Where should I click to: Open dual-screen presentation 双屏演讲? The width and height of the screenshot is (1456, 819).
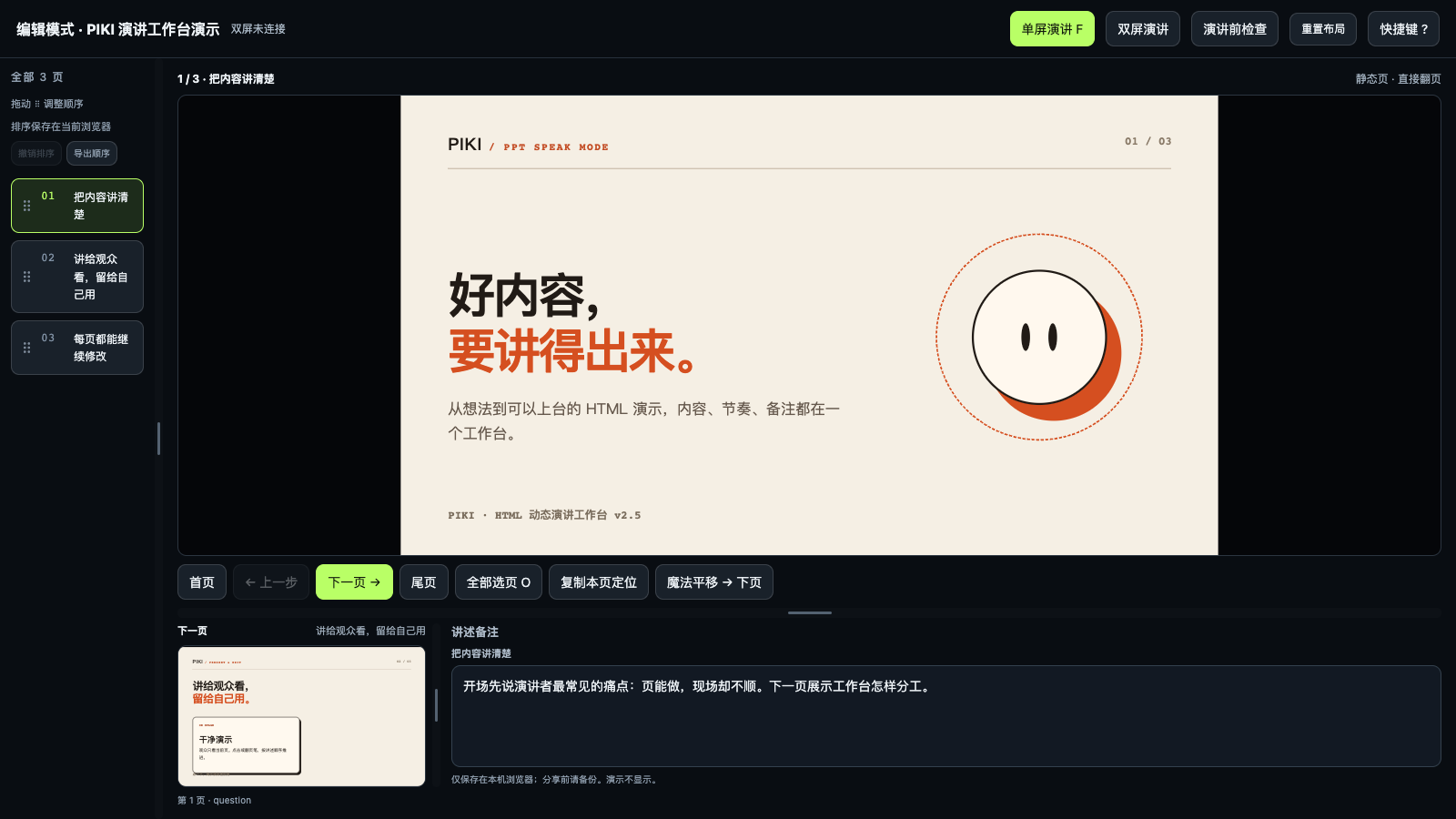1143,29
